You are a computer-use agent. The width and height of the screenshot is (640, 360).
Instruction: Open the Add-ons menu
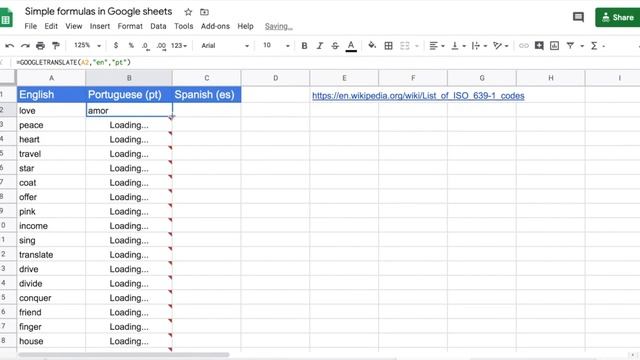click(215, 26)
